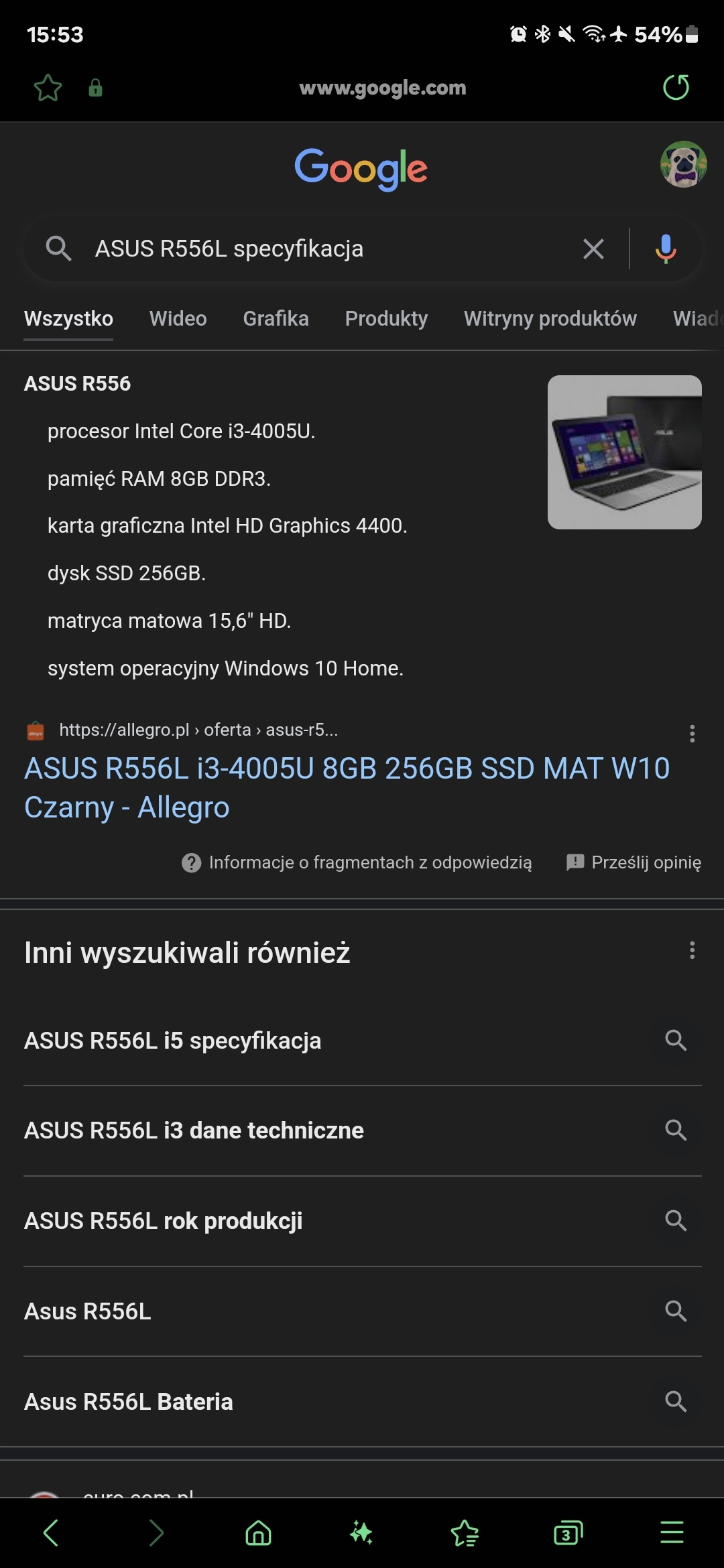The height and width of the screenshot is (1568, 724).
Task: Switch to the Grafika tab
Action: [x=276, y=318]
